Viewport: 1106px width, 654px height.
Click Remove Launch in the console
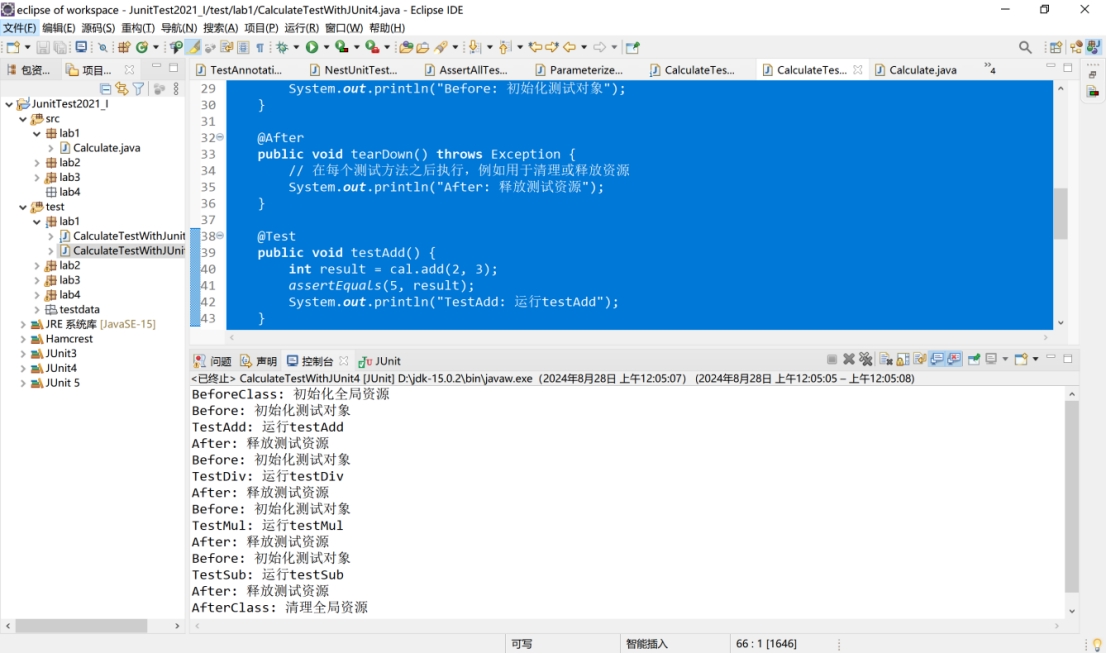pyautogui.click(x=849, y=360)
